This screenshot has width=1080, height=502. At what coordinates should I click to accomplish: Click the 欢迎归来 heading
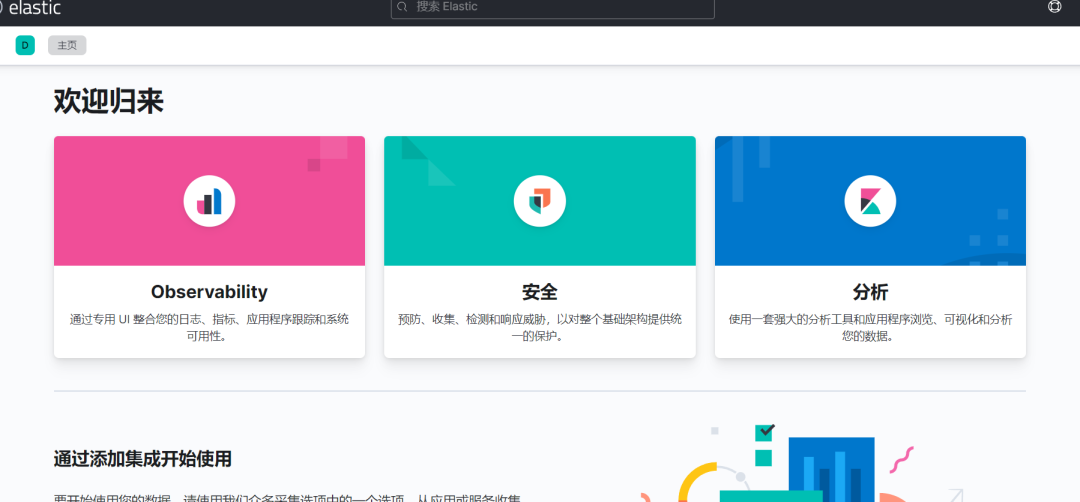[108, 102]
